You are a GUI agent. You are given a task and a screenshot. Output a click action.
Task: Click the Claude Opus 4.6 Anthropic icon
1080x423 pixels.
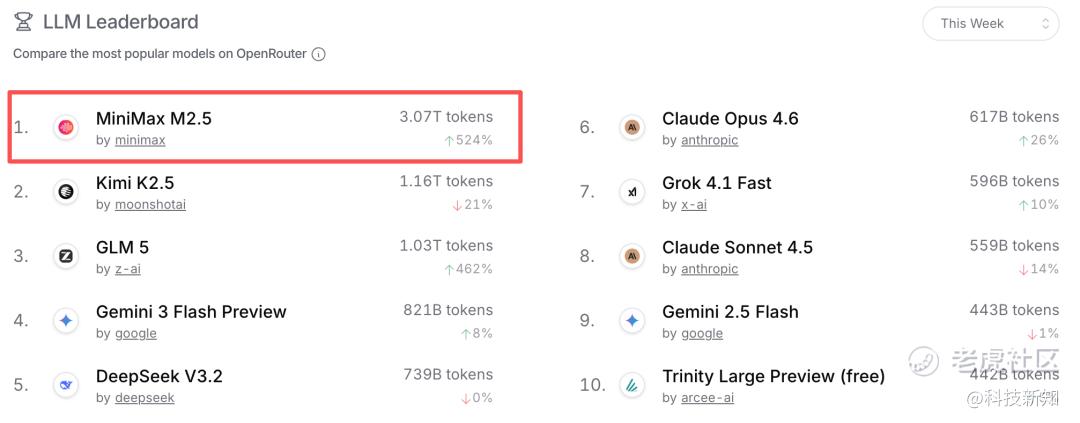click(x=632, y=127)
